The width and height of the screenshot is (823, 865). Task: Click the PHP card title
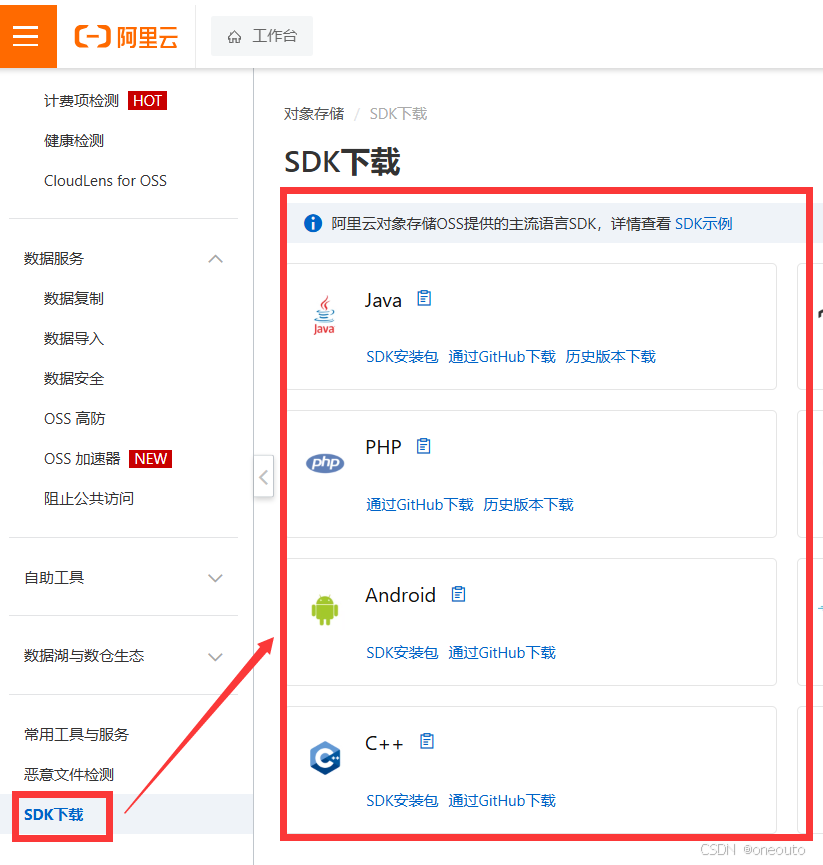click(383, 447)
